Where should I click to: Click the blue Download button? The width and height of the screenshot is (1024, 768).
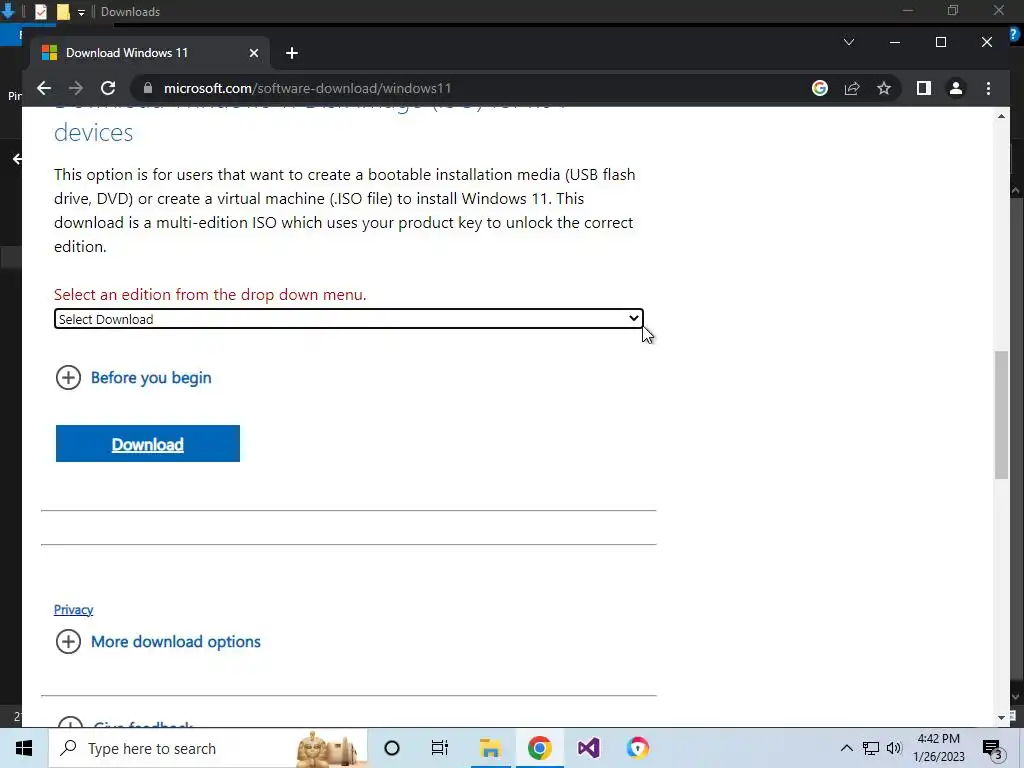point(148,443)
